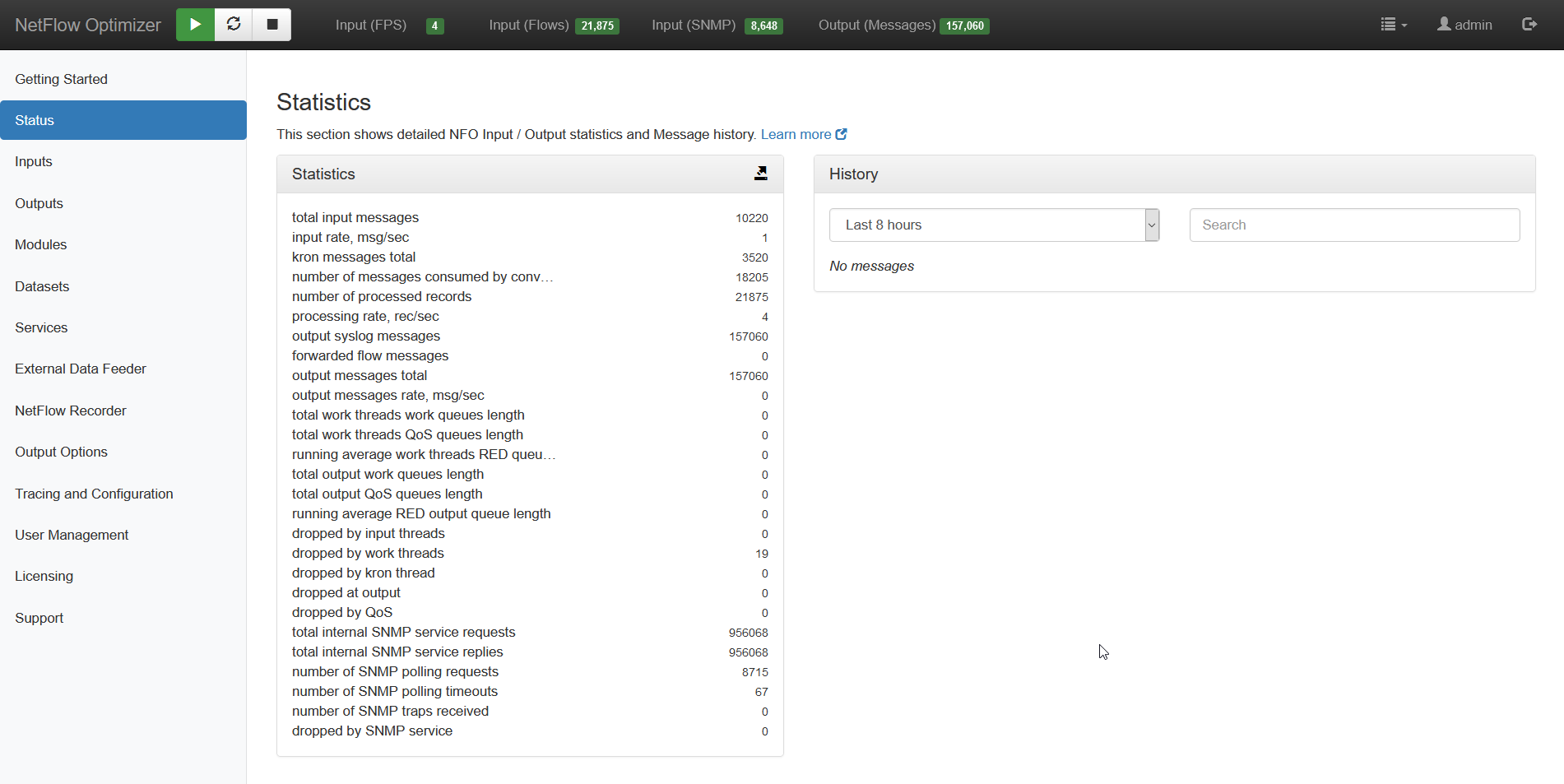Image resolution: width=1564 pixels, height=784 pixels.
Task: Click the History panel heading
Action: click(853, 174)
